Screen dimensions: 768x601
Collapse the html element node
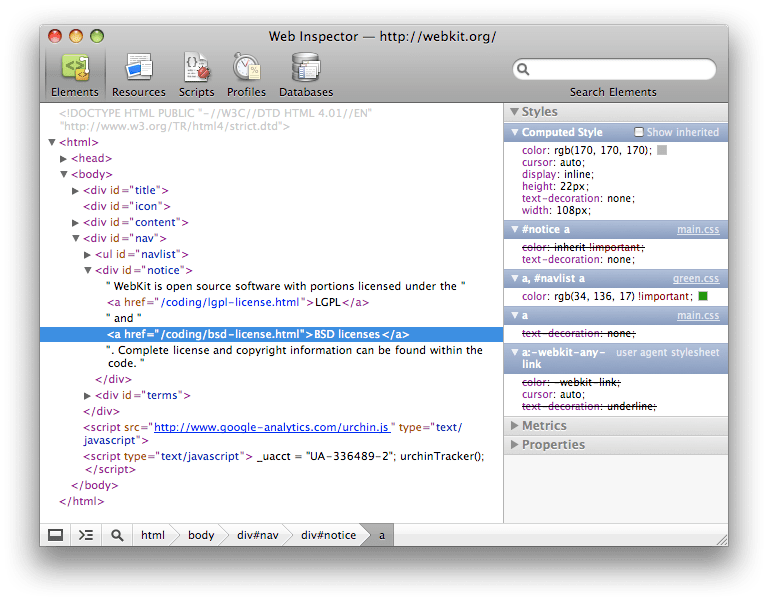51,142
